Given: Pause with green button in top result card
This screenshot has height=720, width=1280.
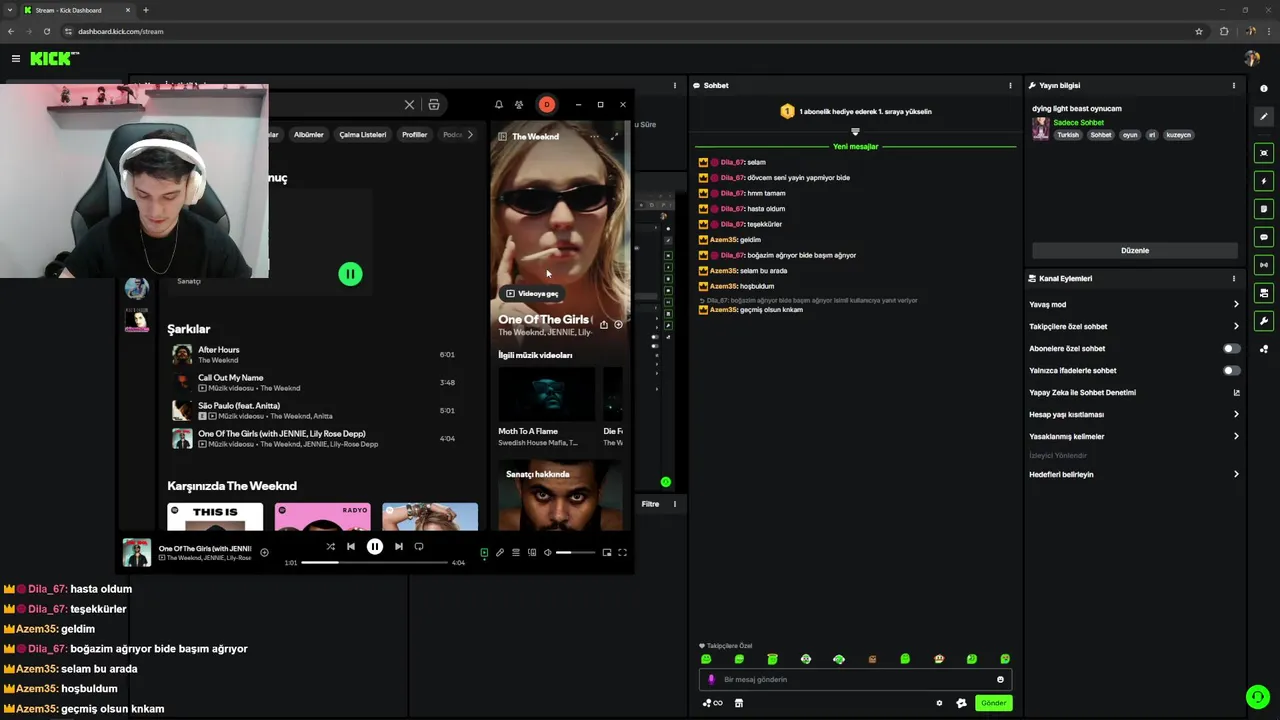Looking at the screenshot, I should pos(350,274).
